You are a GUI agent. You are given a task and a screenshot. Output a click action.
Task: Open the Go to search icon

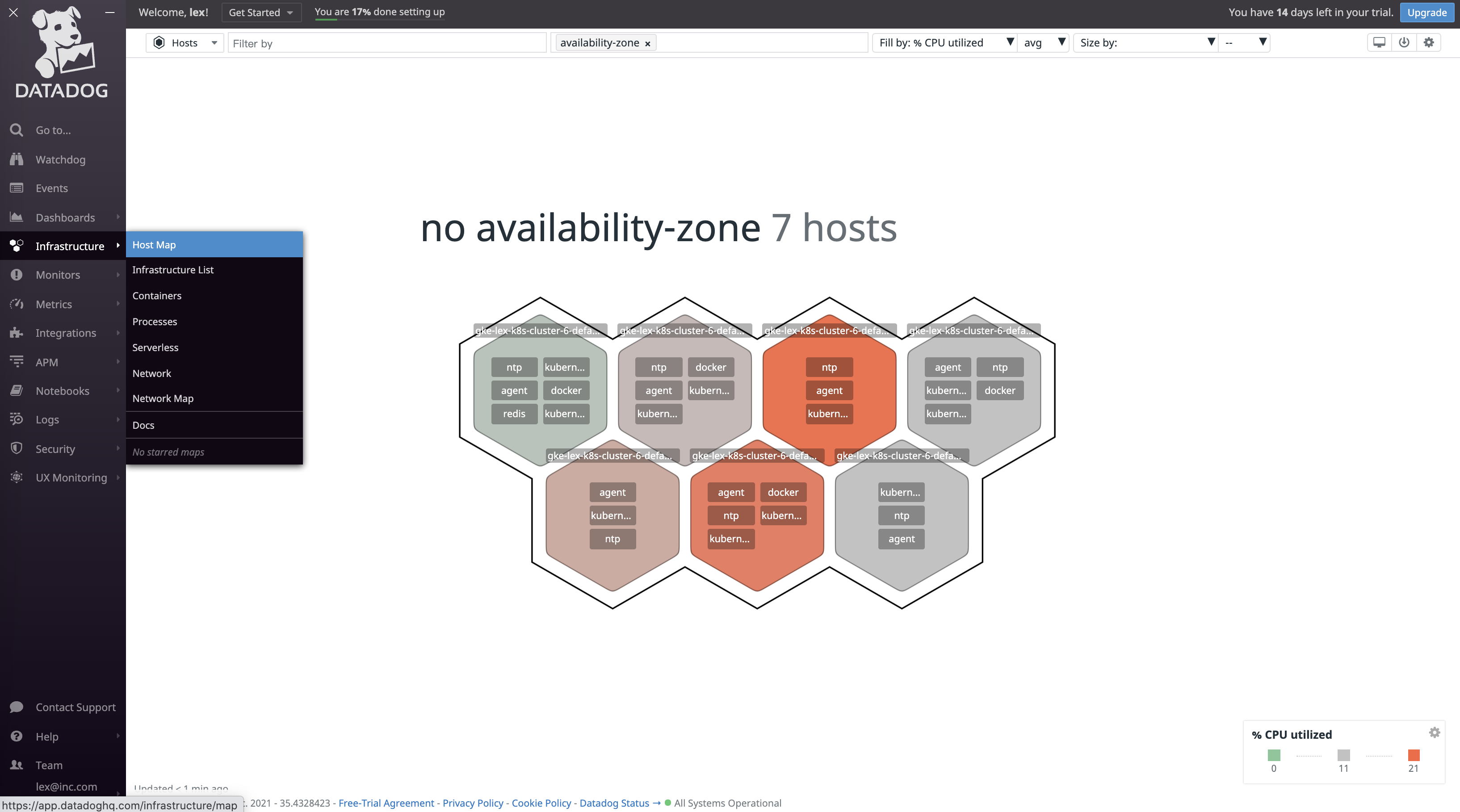click(17, 130)
